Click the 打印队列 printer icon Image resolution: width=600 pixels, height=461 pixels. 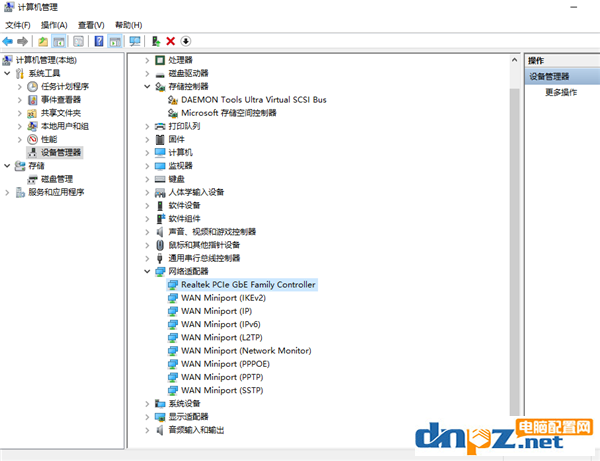160,126
